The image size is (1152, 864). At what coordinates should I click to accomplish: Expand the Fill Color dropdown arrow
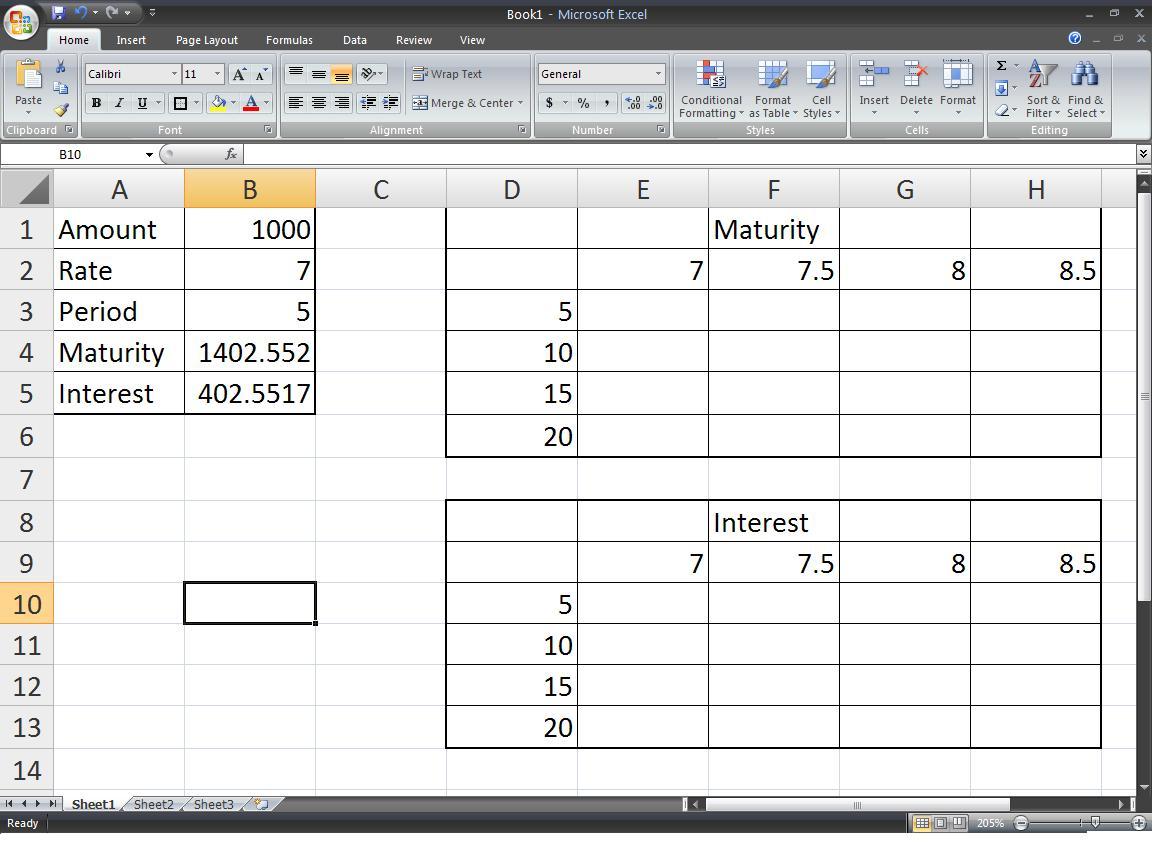(233, 103)
